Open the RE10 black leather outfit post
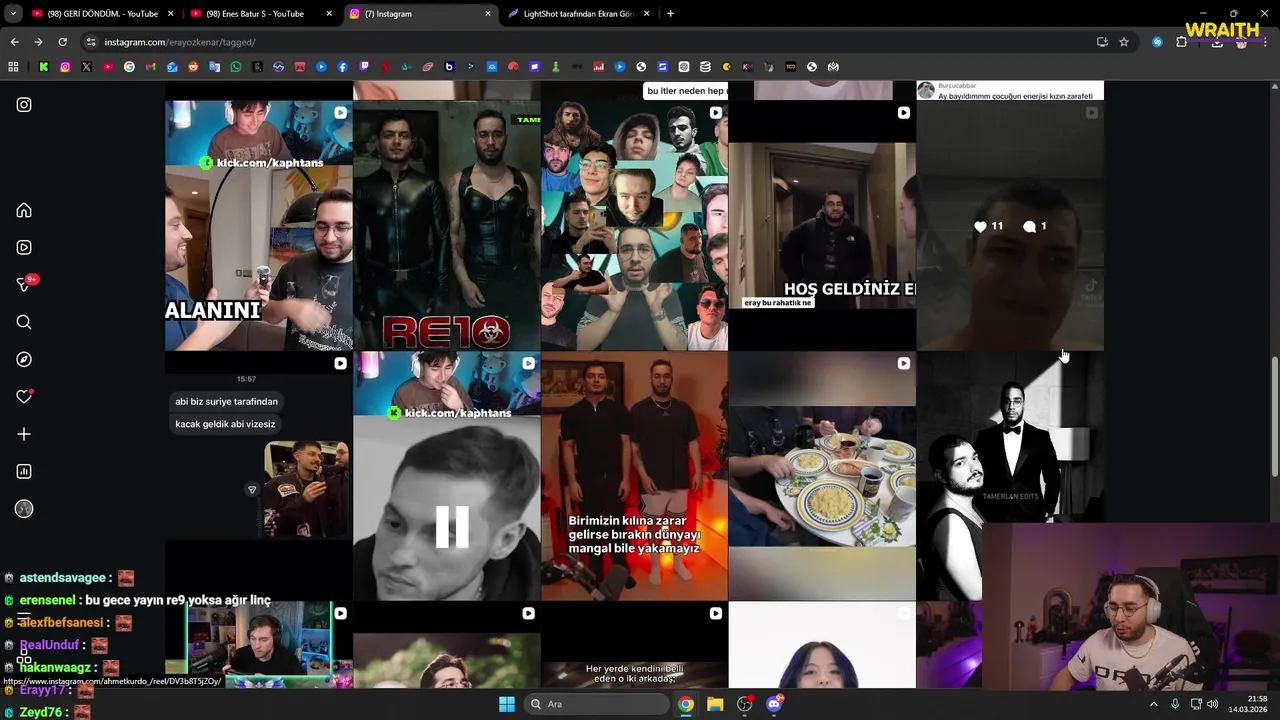The height and width of the screenshot is (720, 1280). click(446, 225)
